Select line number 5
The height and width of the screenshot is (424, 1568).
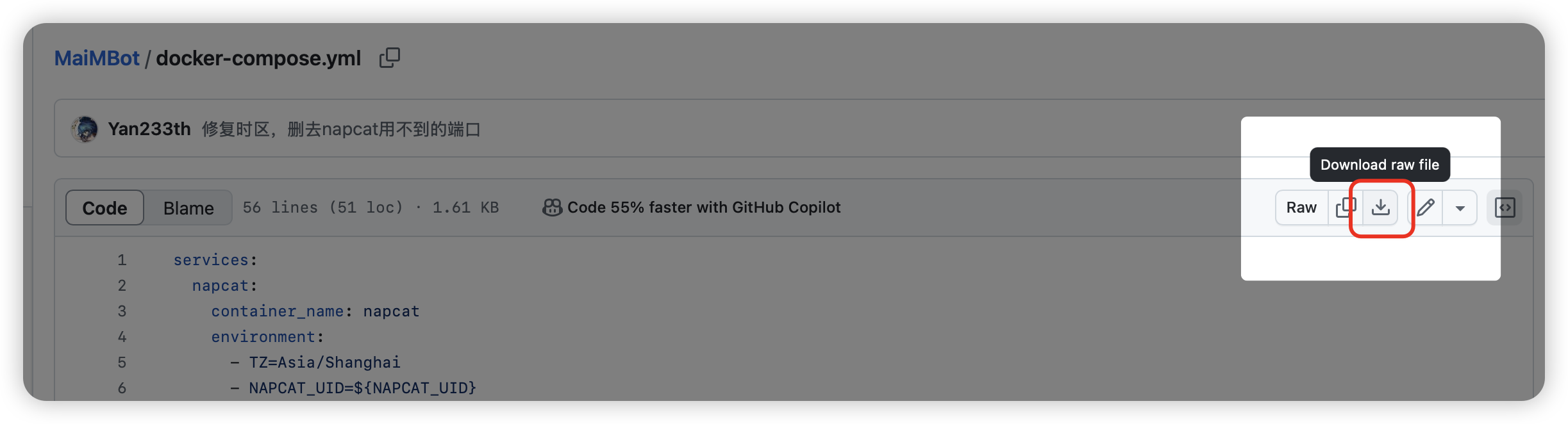click(x=122, y=363)
